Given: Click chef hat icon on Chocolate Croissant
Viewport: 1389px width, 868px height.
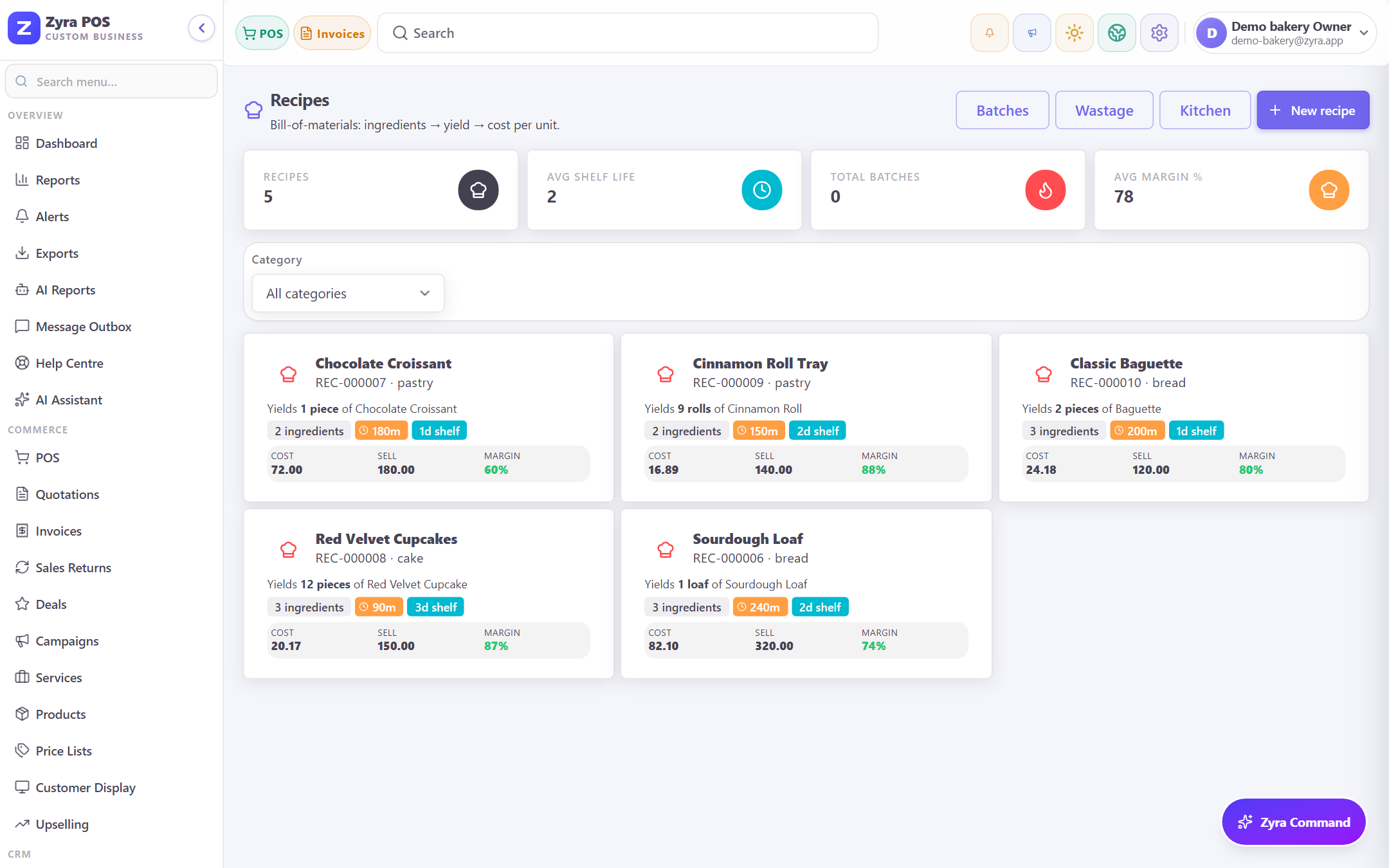Looking at the screenshot, I should pyautogui.click(x=288, y=374).
